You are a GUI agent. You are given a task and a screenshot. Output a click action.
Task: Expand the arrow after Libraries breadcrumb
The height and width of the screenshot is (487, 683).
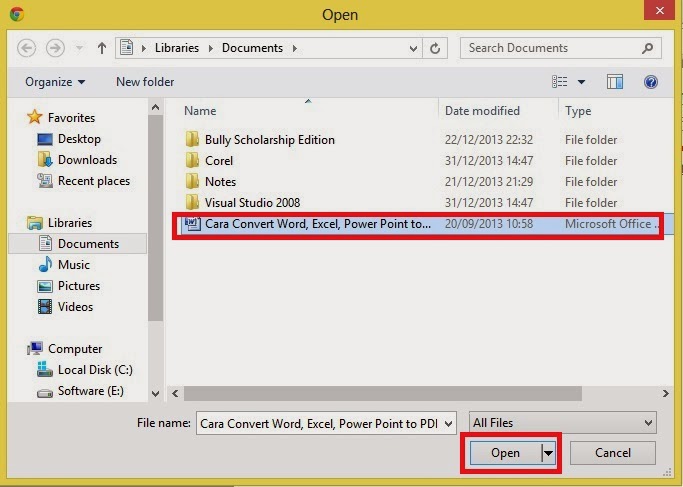[211, 48]
